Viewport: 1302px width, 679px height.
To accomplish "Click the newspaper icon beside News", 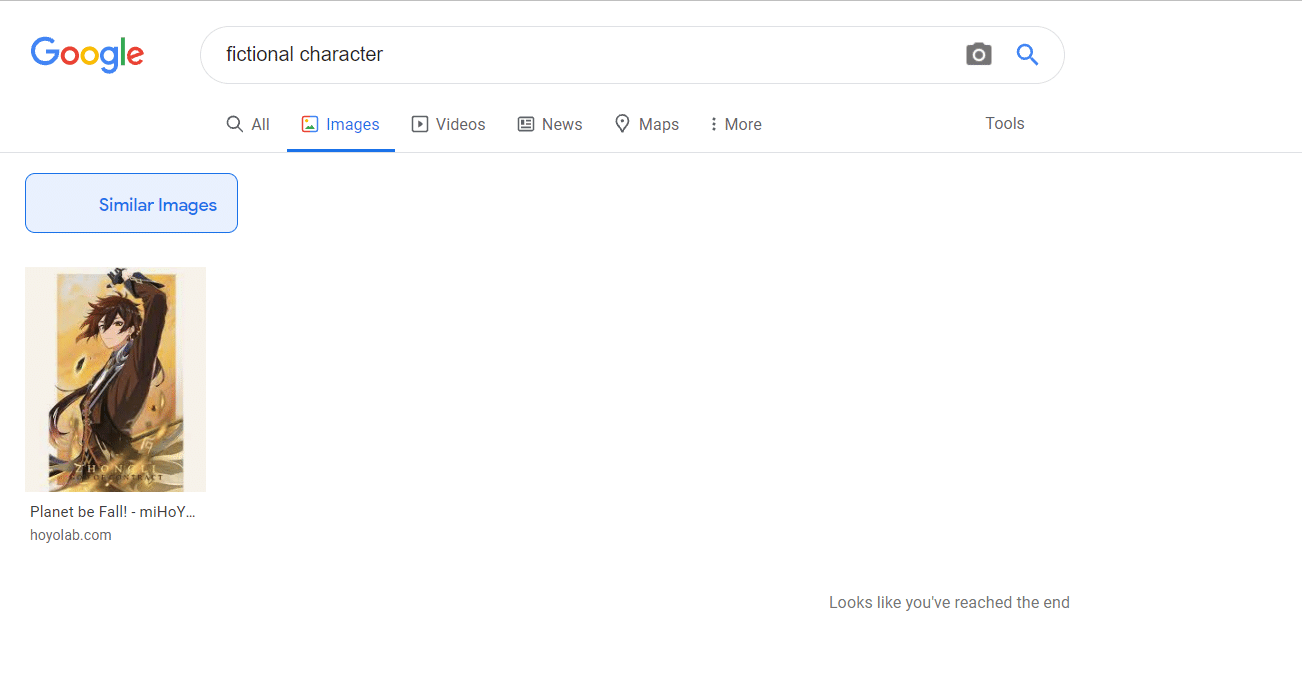I will [x=526, y=124].
